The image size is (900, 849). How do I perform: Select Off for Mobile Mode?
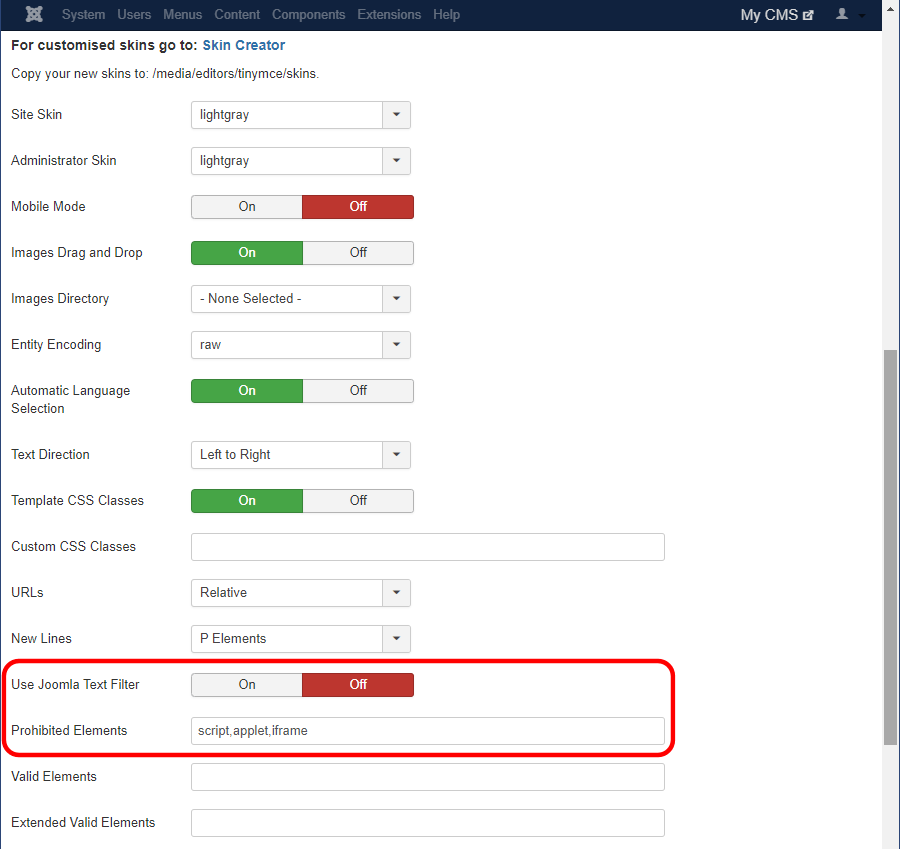click(358, 207)
